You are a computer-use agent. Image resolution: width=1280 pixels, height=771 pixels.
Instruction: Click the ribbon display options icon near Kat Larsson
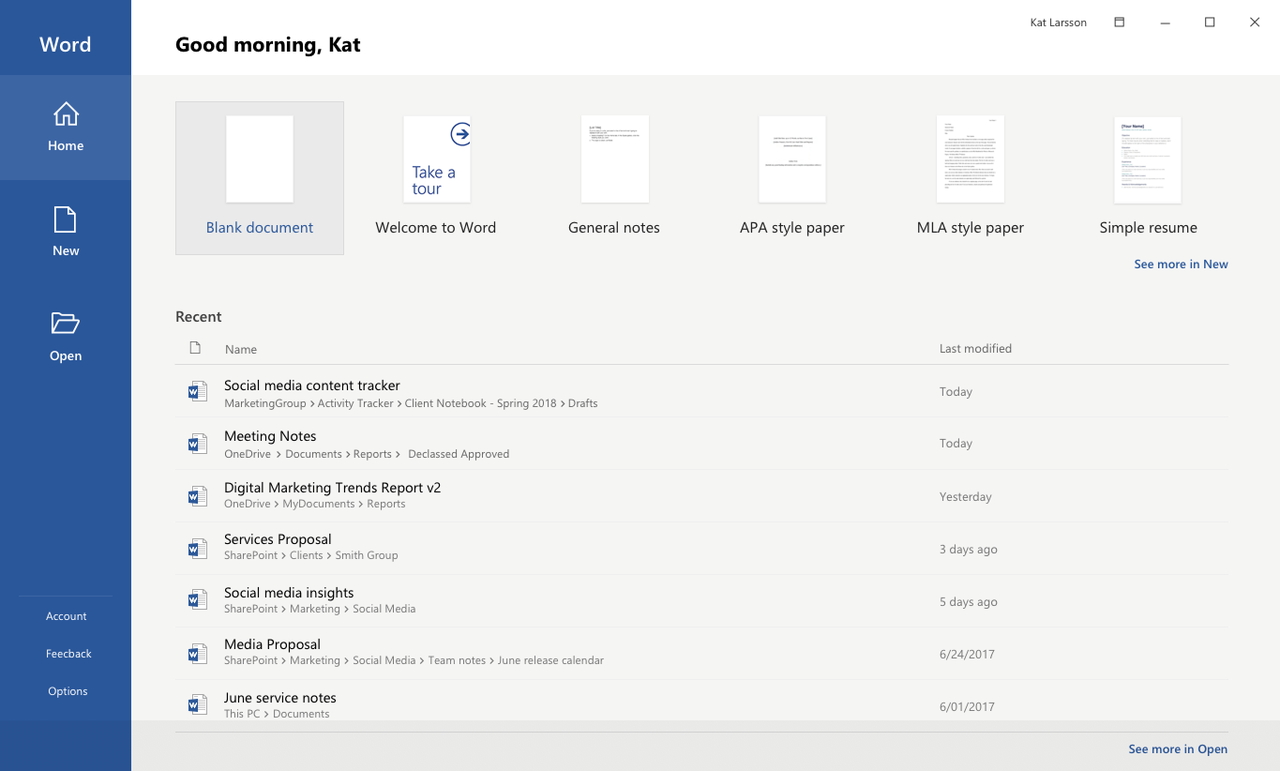[x=1119, y=21]
